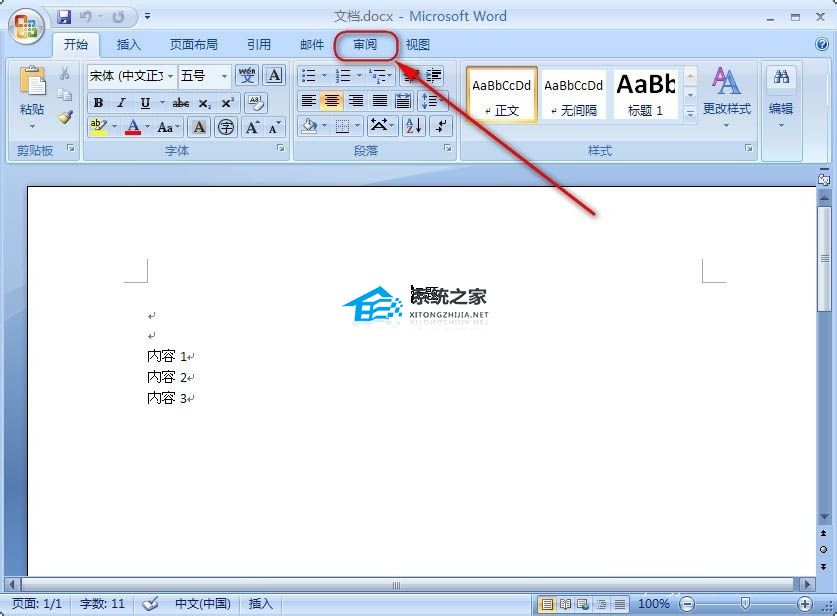
Task: Switch to draft view
Action: (619, 604)
